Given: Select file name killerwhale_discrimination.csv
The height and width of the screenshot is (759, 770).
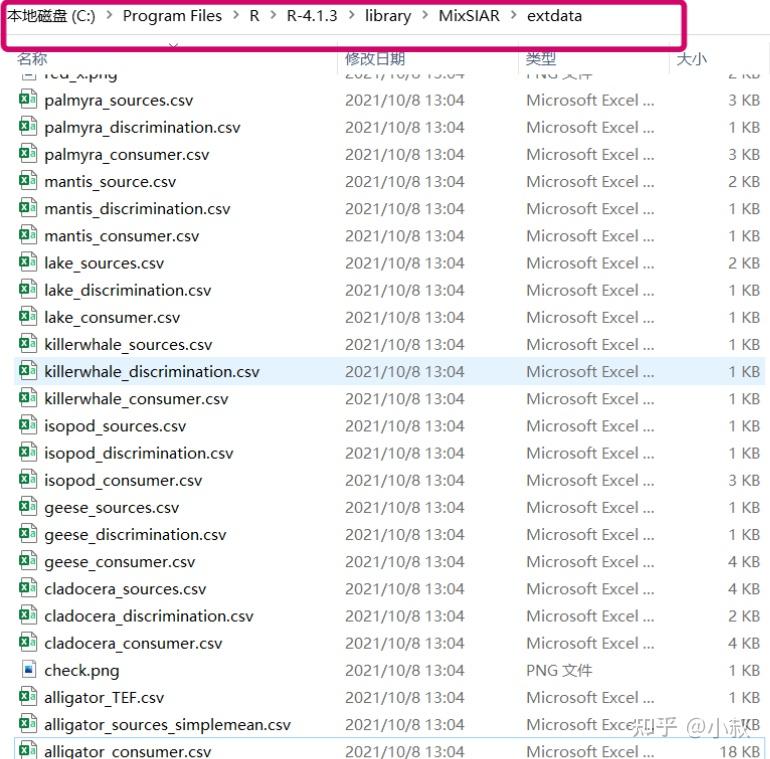Looking at the screenshot, I should (152, 372).
